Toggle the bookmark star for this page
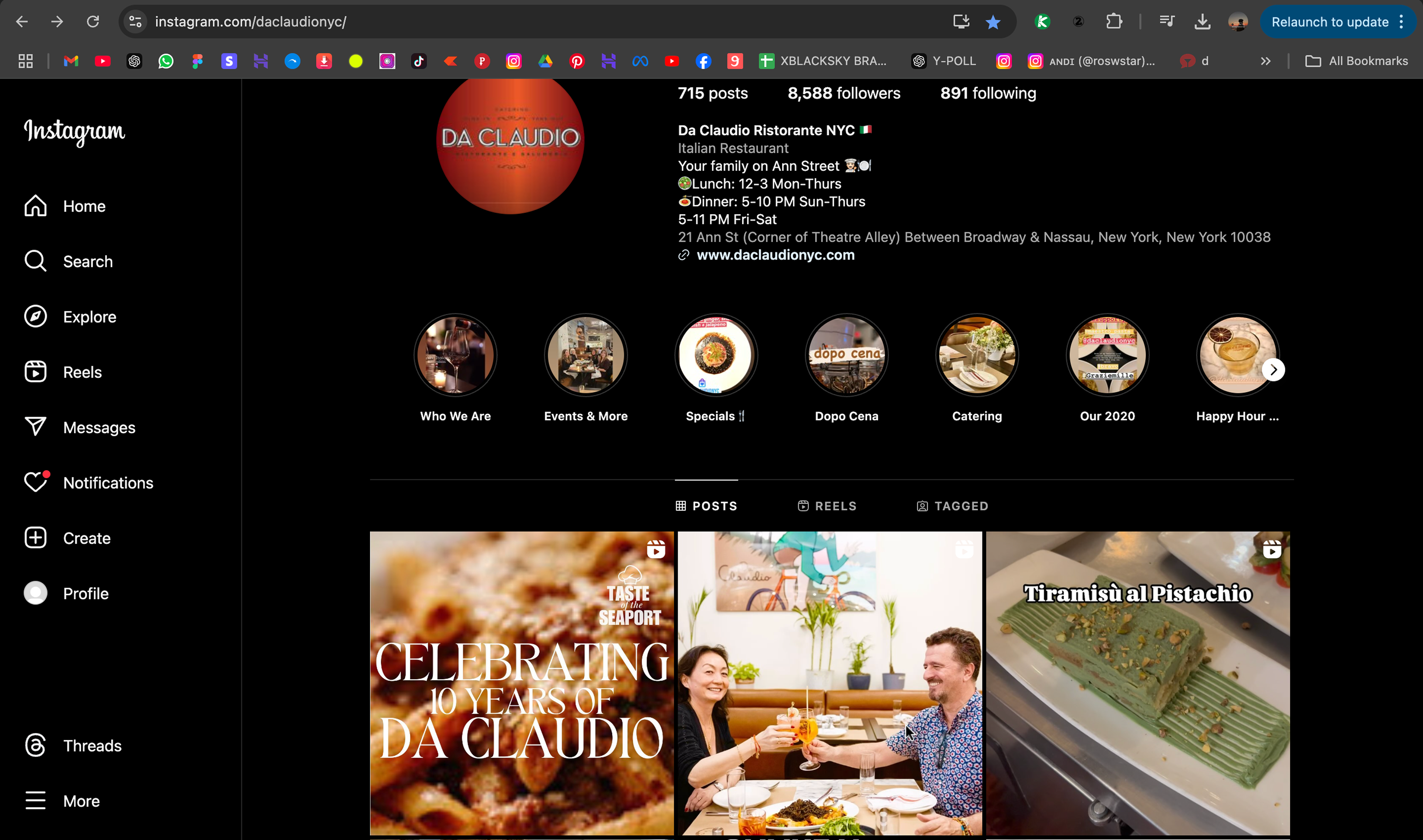 coord(993,21)
